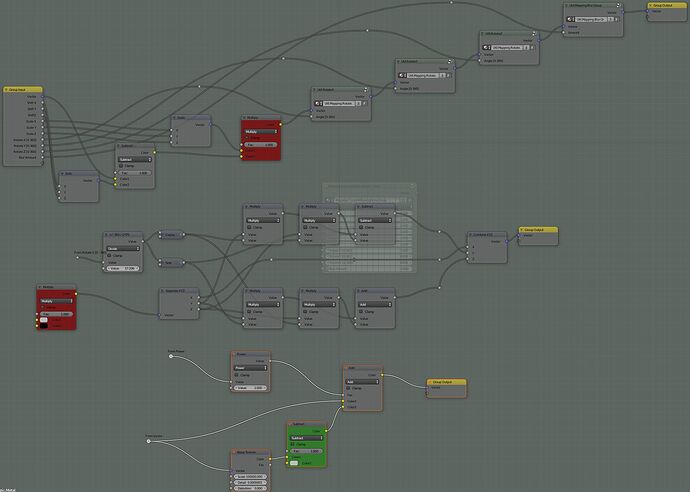Click the From Power reroute point
This screenshot has width=690, height=492.
171,356
